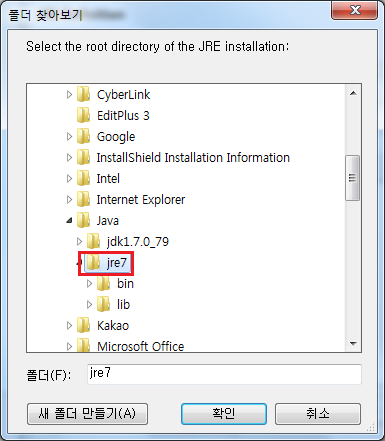
Task: Expand the CyberLink tree node
Action: pyautogui.click(x=69, y=95)
